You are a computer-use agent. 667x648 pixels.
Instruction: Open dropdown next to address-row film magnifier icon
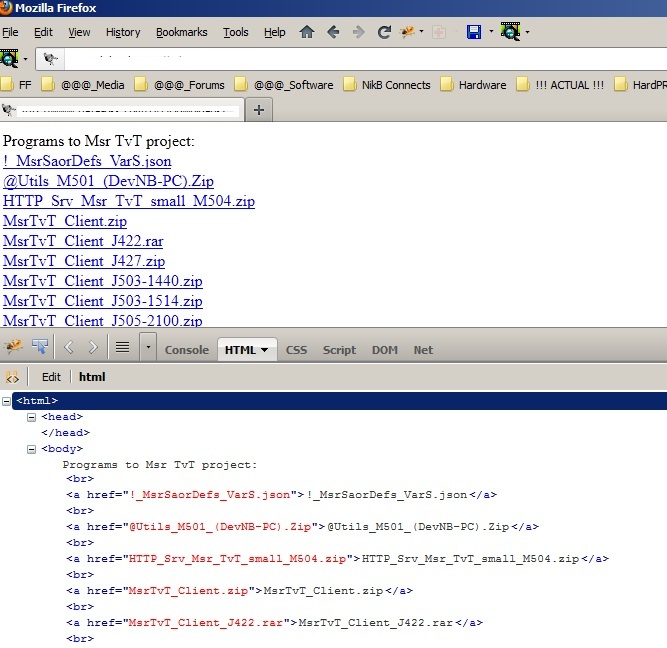point(26,59)
